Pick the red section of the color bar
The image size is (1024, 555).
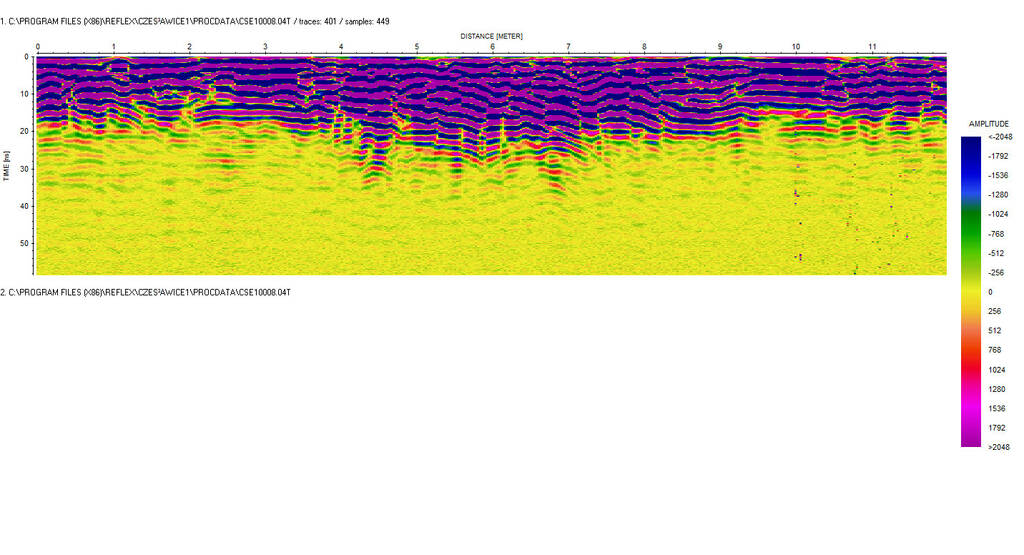tap(971, 365)
